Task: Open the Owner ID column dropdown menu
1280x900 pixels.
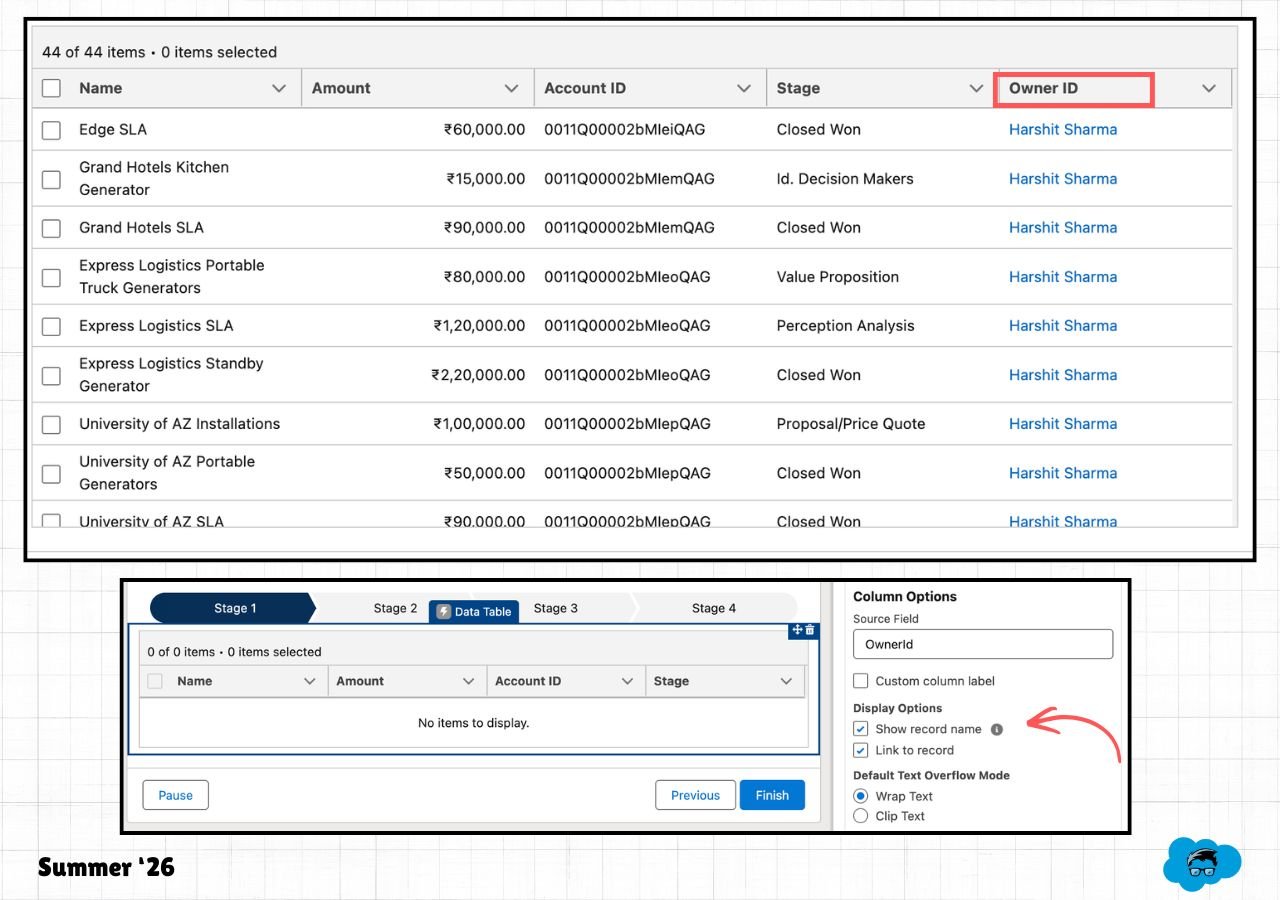Action: [1209, 88]
